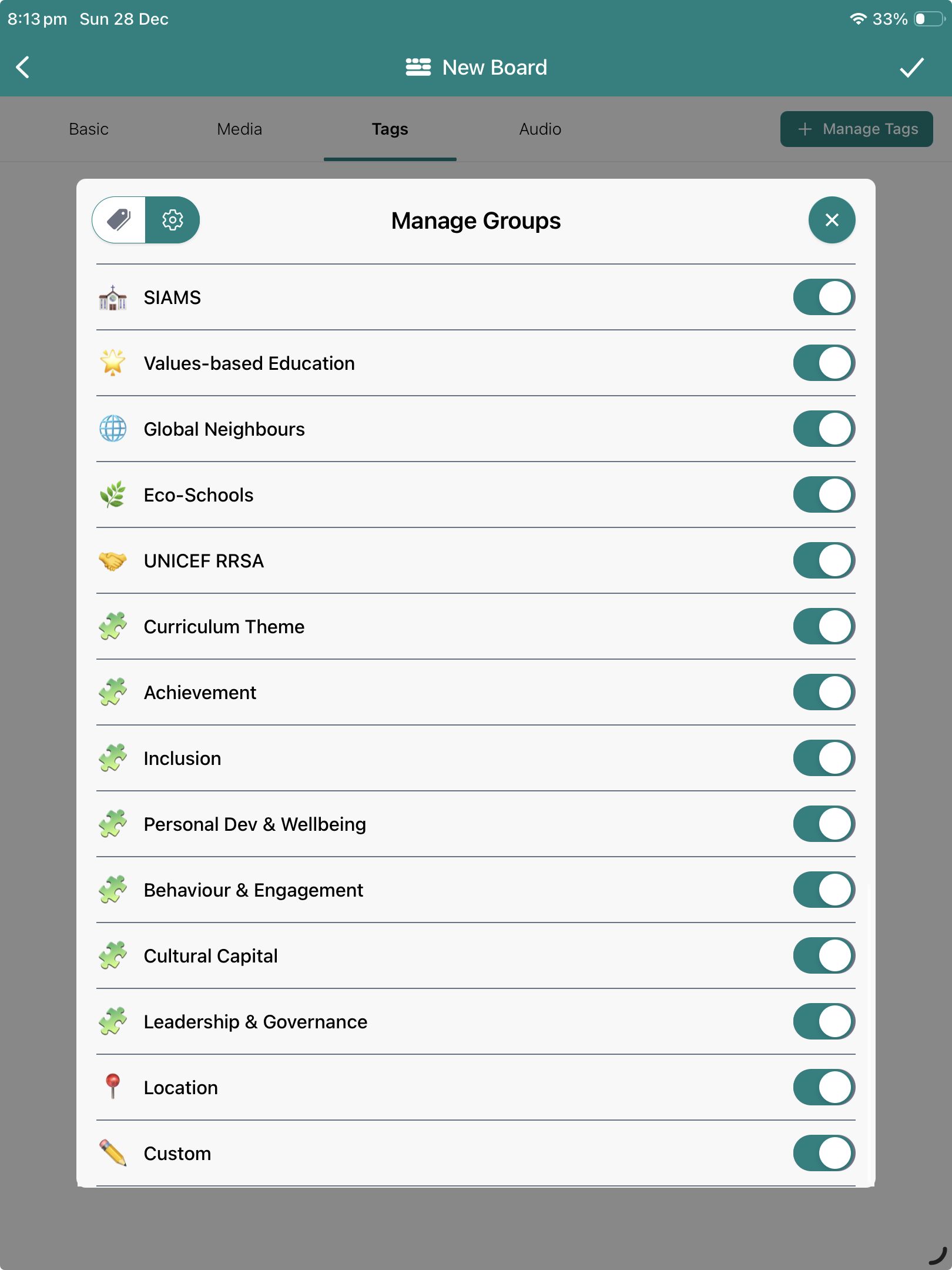The width and height of the screenshot is (952, 1270).
Task: Click the SIAMS church icon
Action: [113, 297]
